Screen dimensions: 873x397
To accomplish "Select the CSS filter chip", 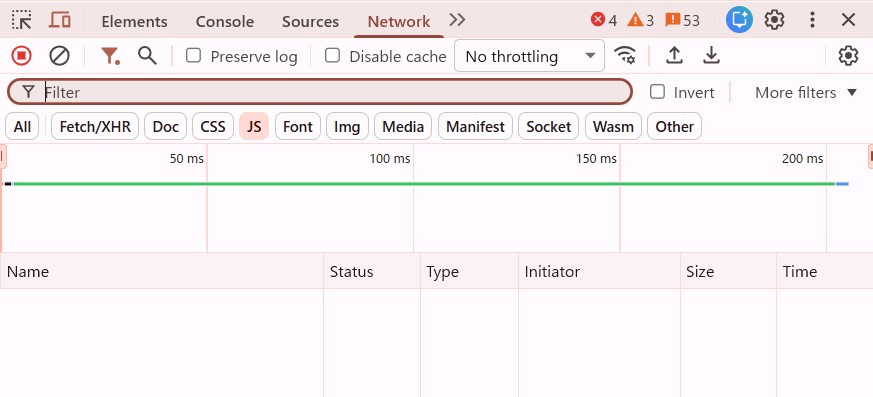I will [213, 127].
